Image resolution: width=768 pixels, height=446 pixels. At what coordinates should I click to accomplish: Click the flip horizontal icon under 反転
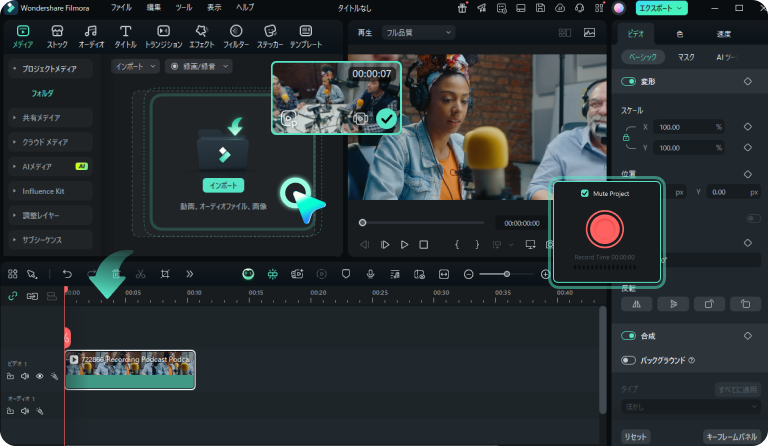pos(637,304)
